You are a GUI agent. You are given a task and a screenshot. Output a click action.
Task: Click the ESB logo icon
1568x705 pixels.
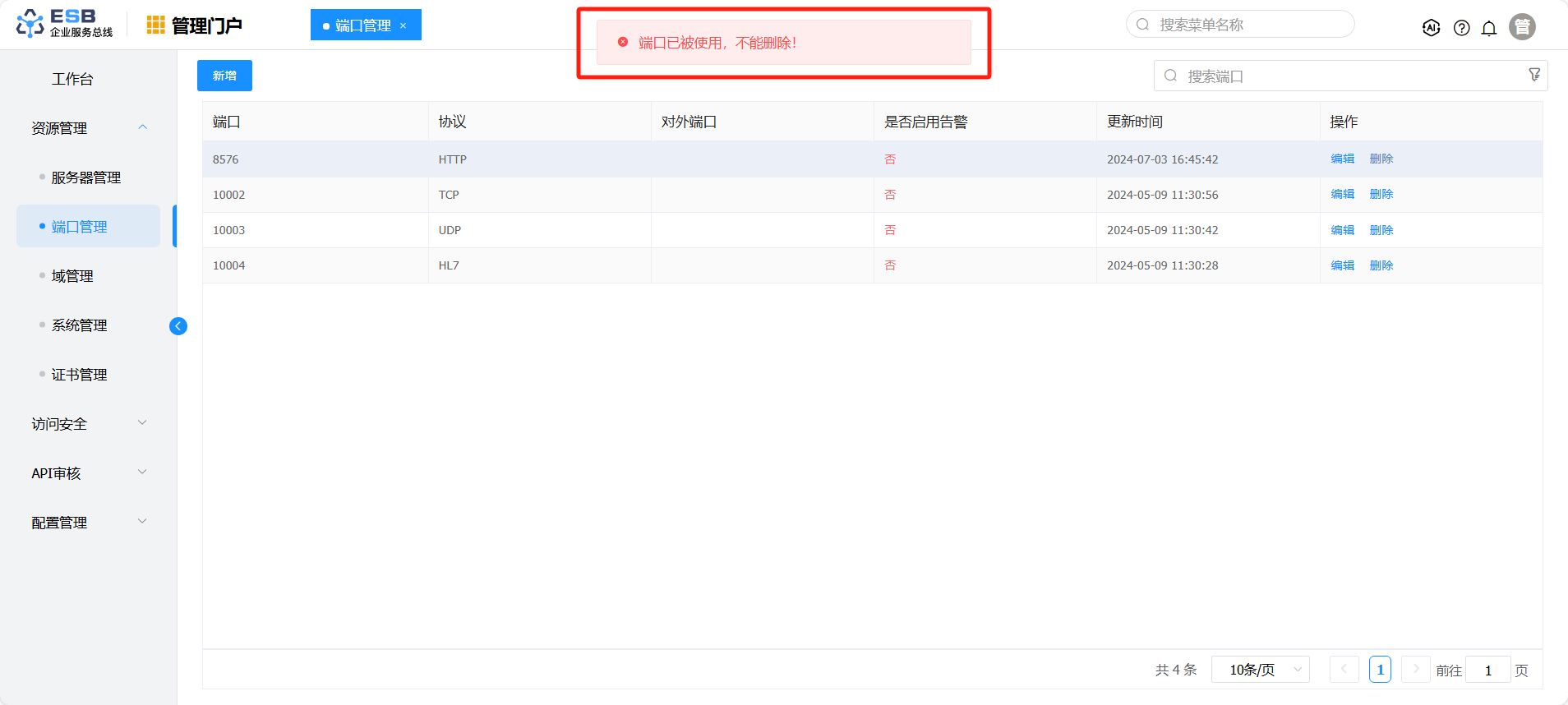pyautogui.click(x=30, y=24)
